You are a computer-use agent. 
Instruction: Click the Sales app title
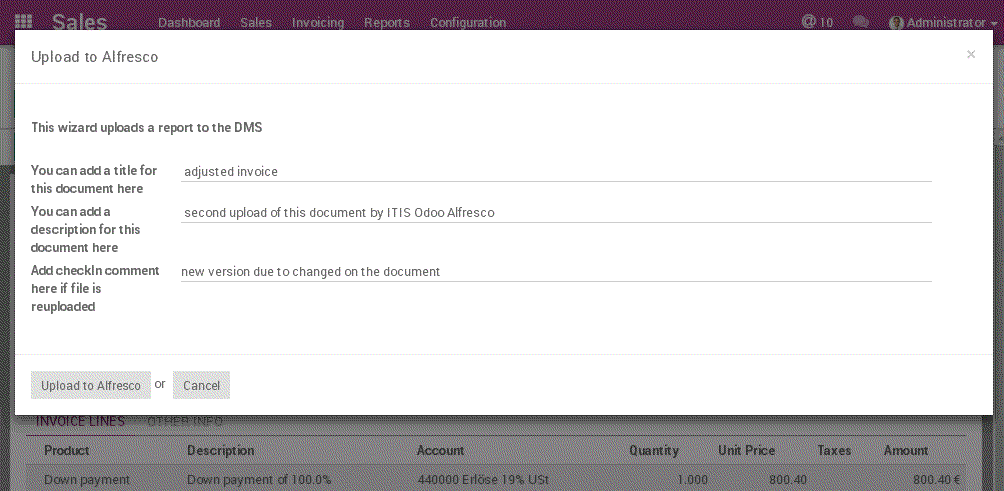[79, 22]
